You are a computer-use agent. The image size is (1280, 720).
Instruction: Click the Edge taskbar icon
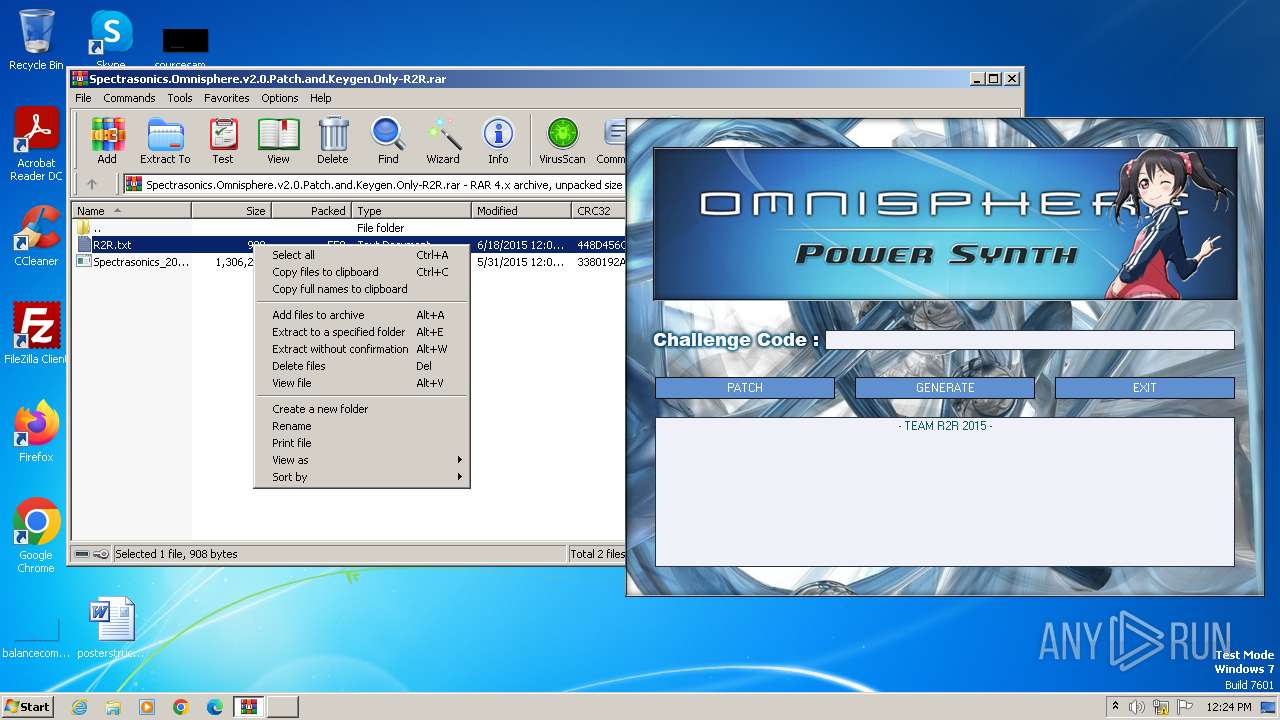tap(215, 707)
